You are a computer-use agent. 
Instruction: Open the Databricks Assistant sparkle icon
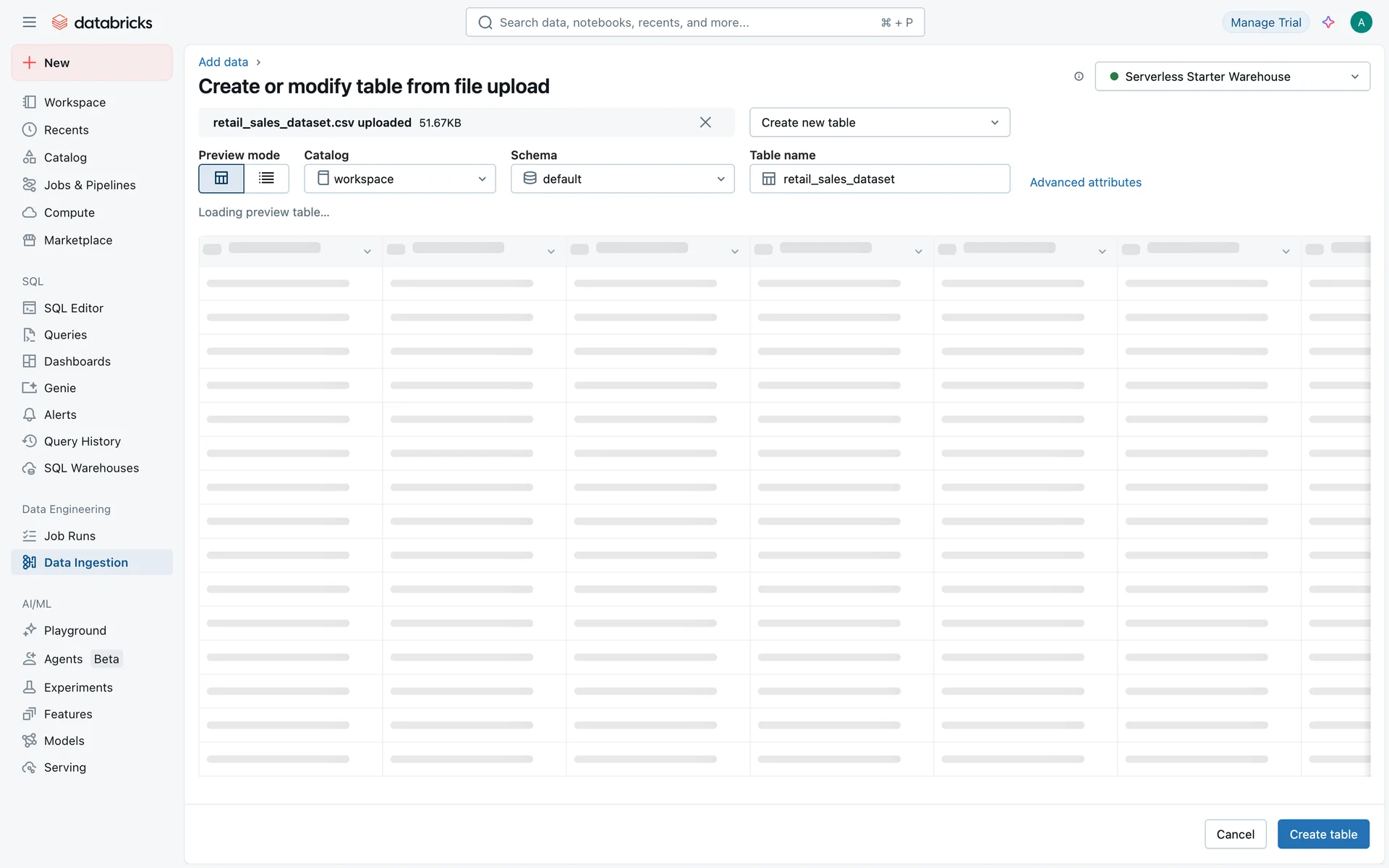(1328, 22)
